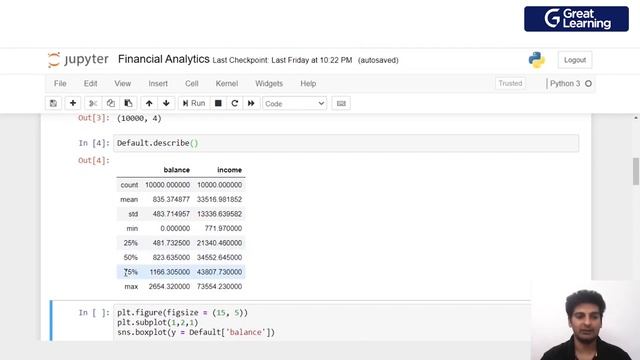
Task: Open the Help menu
Action: [x=308, y=83]
